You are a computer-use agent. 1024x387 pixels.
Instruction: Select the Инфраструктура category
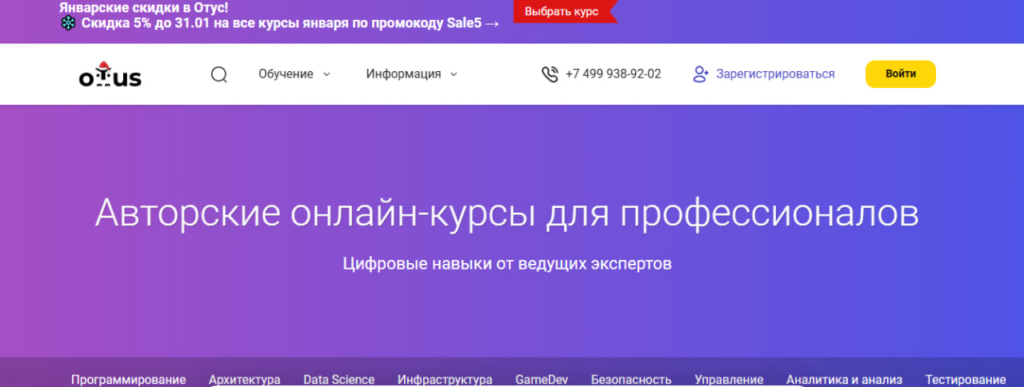tap(445, 380)
